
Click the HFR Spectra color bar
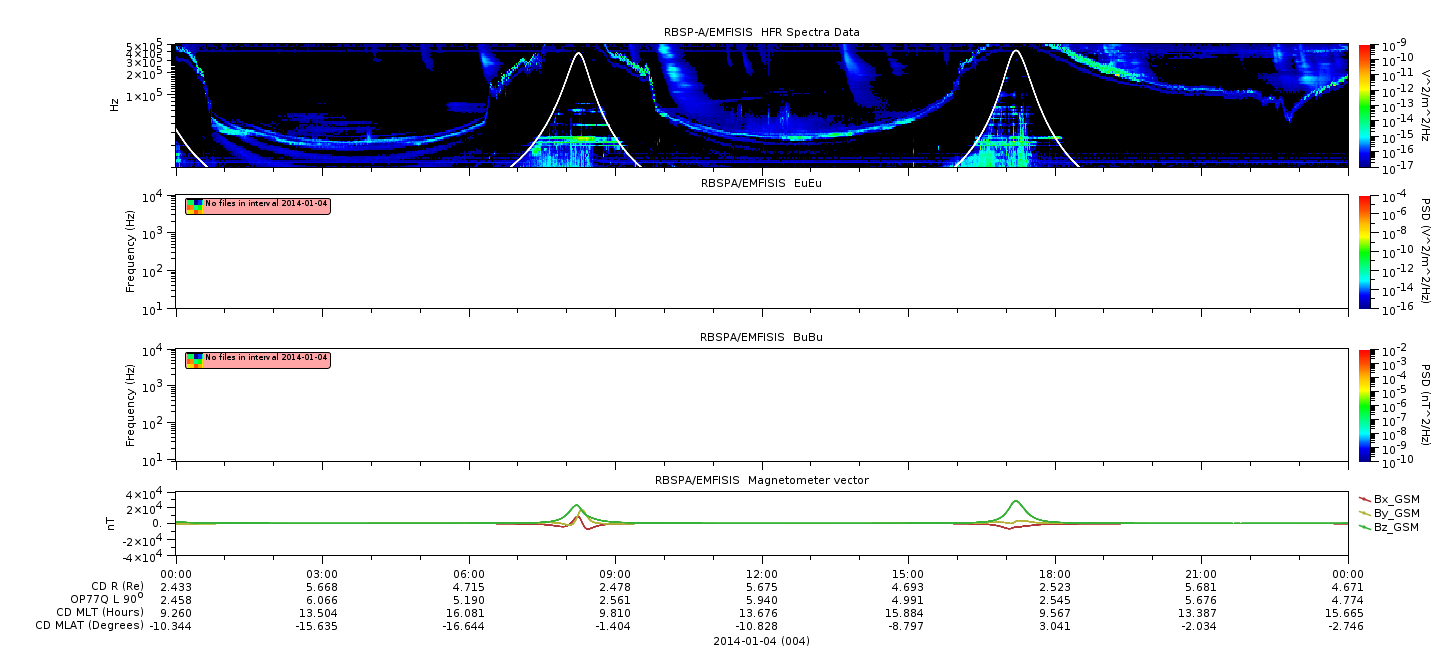[x=1365, y=104]
